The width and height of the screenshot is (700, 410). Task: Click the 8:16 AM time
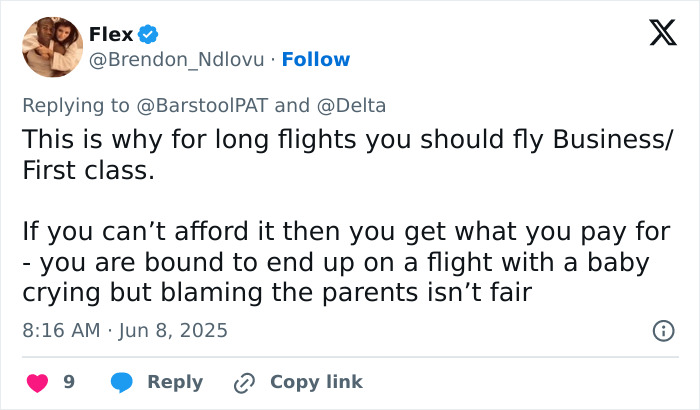(61, 330)
